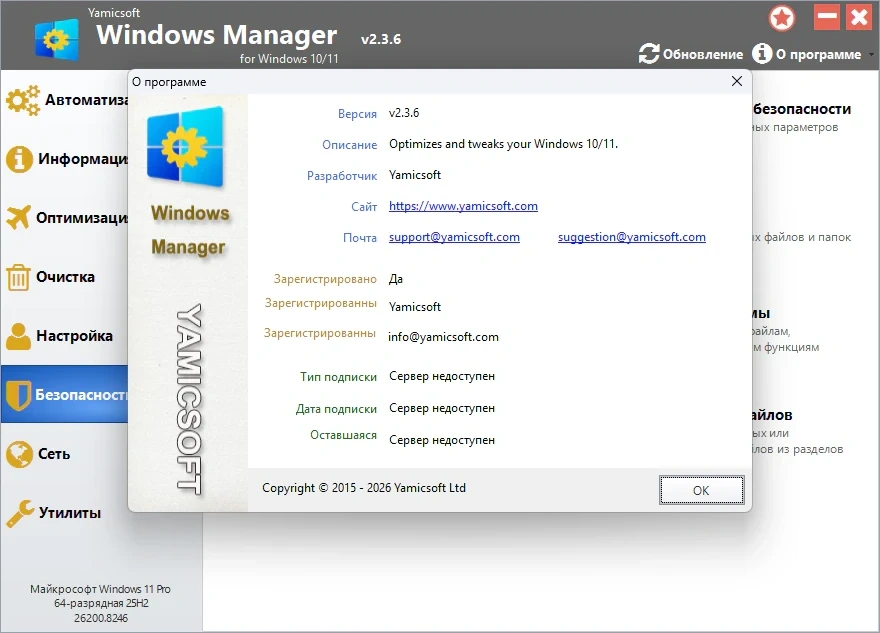This screenshot has width=880, height=633.
Task: Click the Сайт field label
Action: [x=364, y=207]
